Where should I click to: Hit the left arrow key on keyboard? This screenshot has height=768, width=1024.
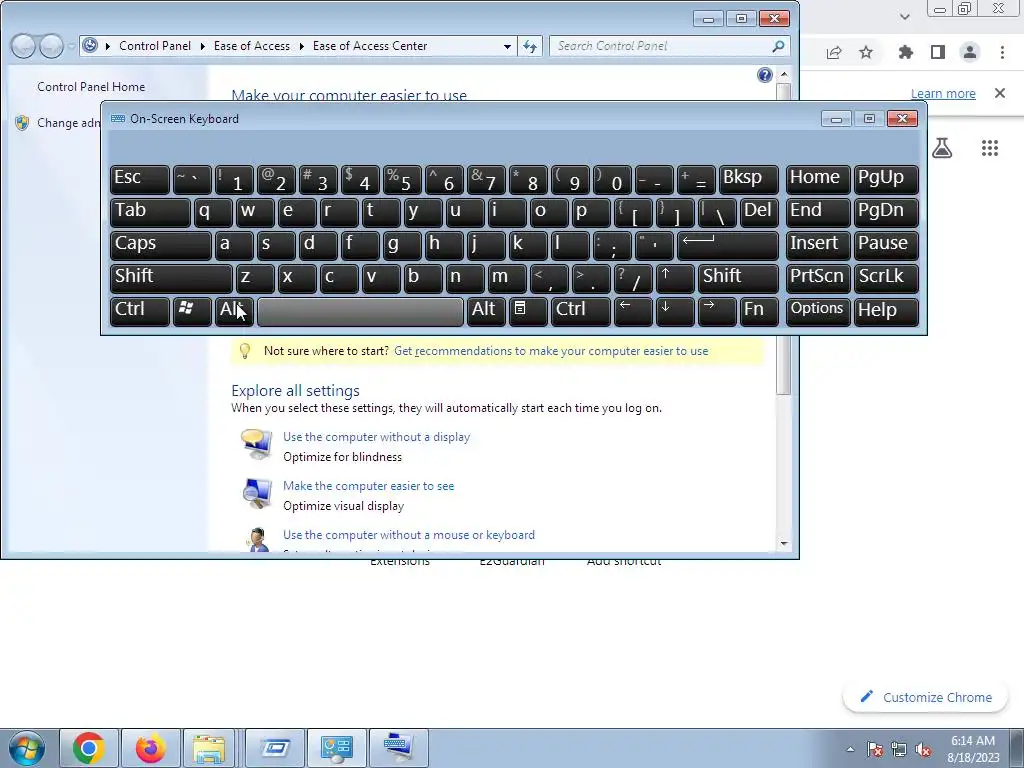[632, 310]
